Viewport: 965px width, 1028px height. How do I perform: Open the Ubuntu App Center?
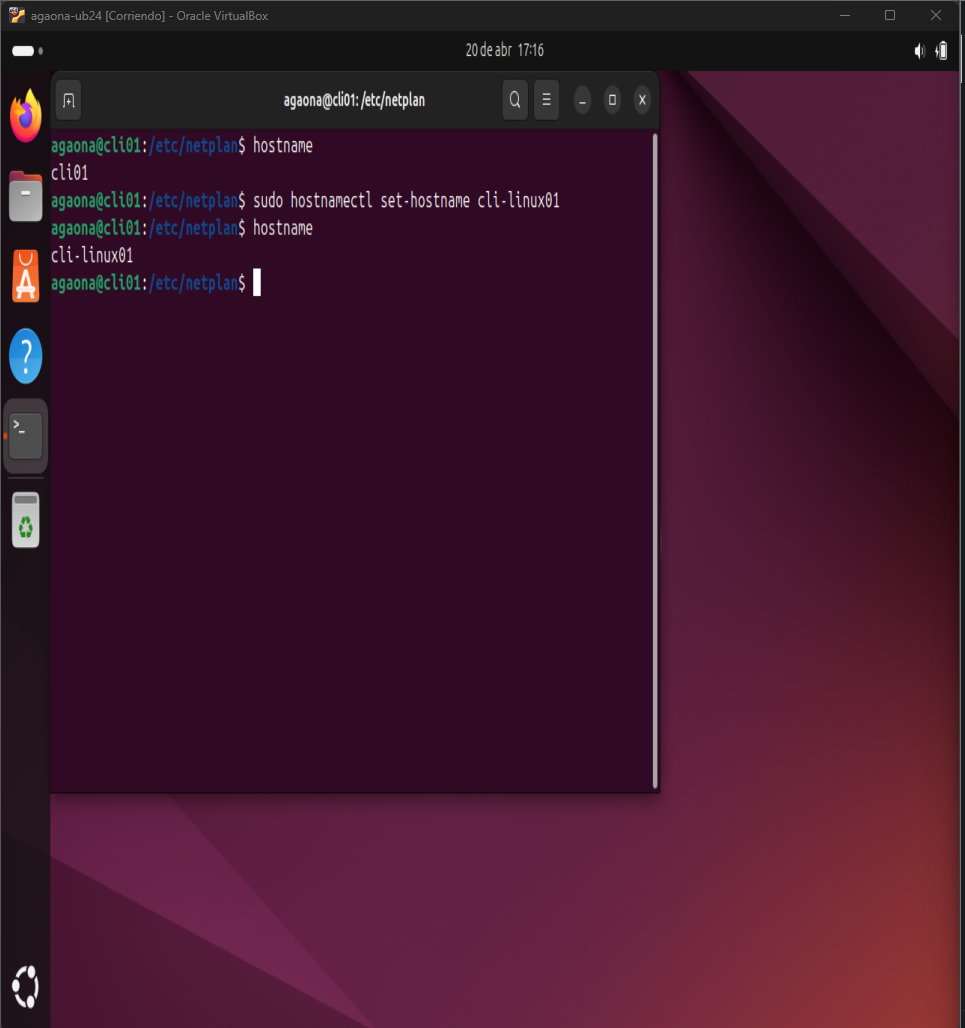[26, 276]
